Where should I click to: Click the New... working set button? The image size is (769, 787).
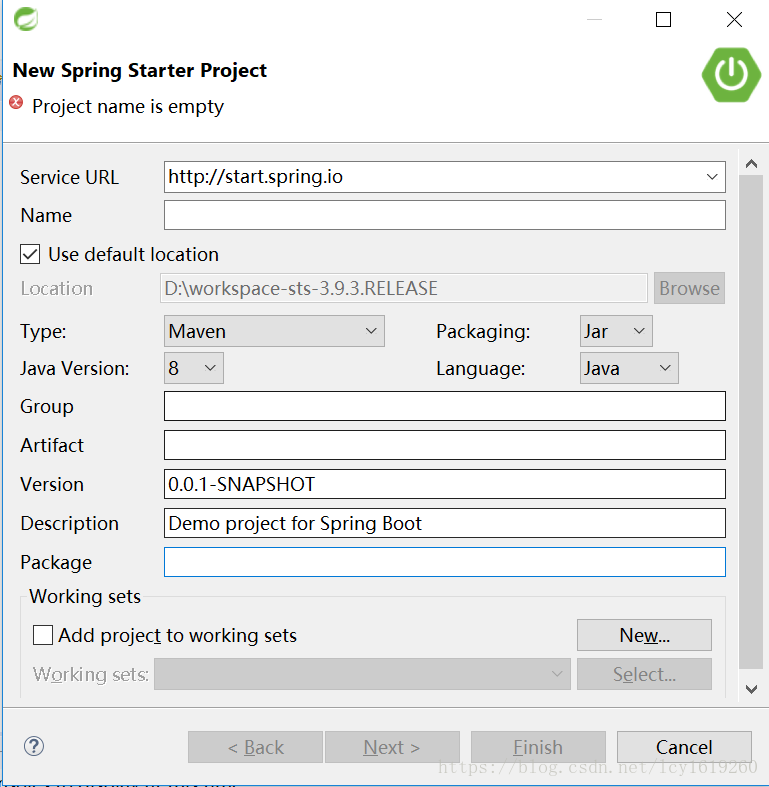click(644, 635)
